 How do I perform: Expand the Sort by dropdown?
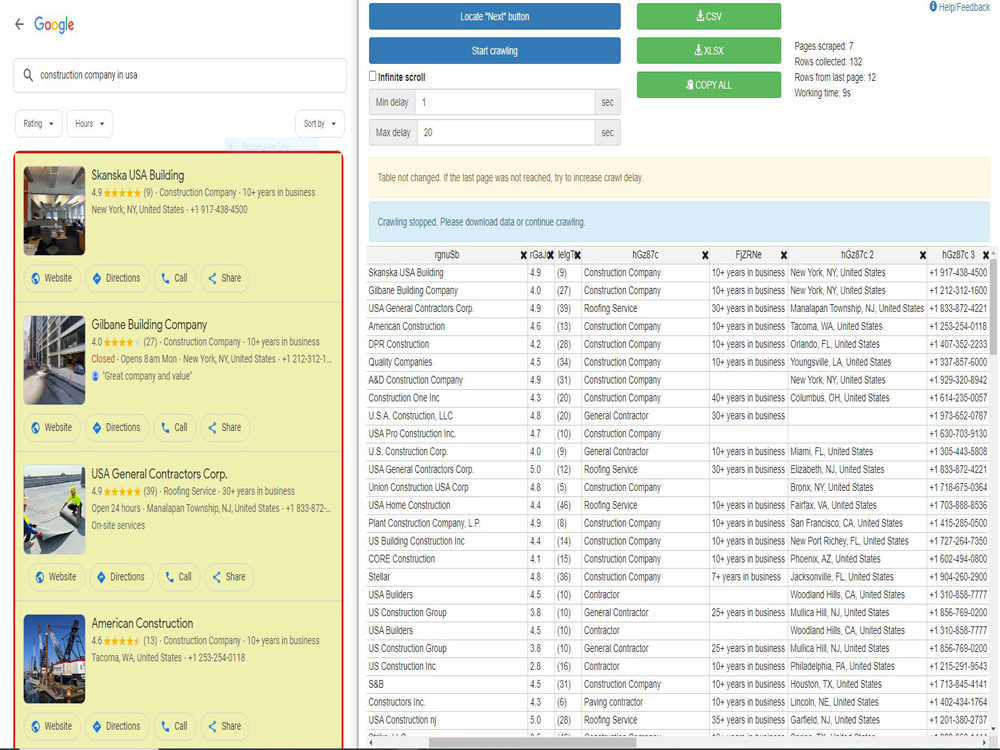coord(319,123)
